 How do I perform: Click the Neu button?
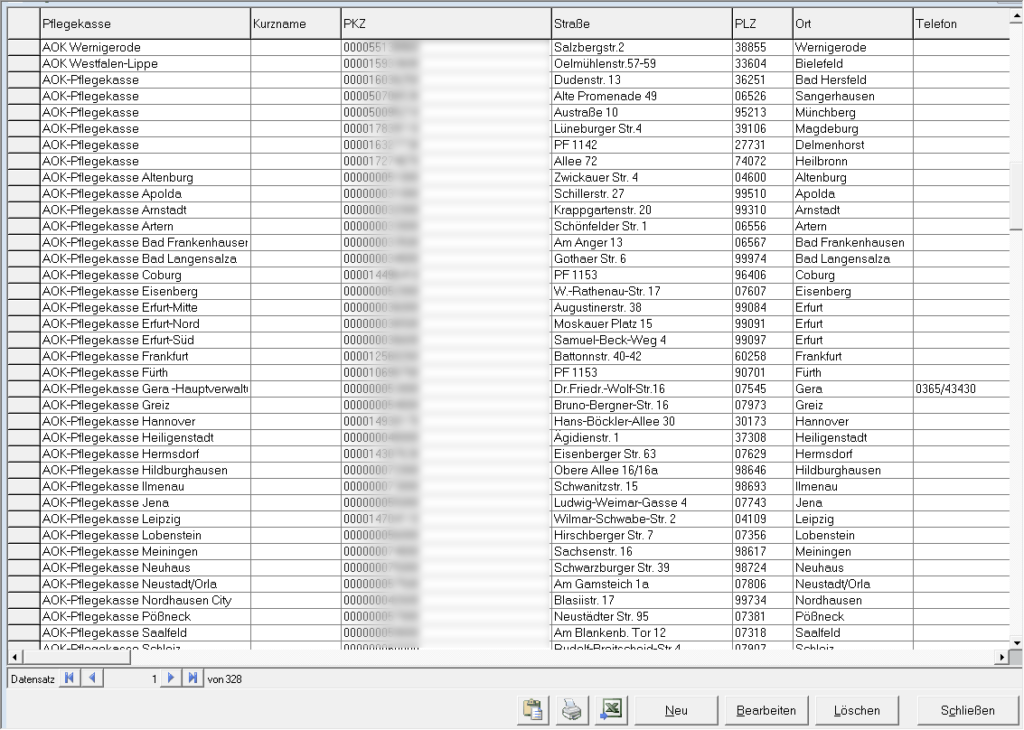pos(675,710)
